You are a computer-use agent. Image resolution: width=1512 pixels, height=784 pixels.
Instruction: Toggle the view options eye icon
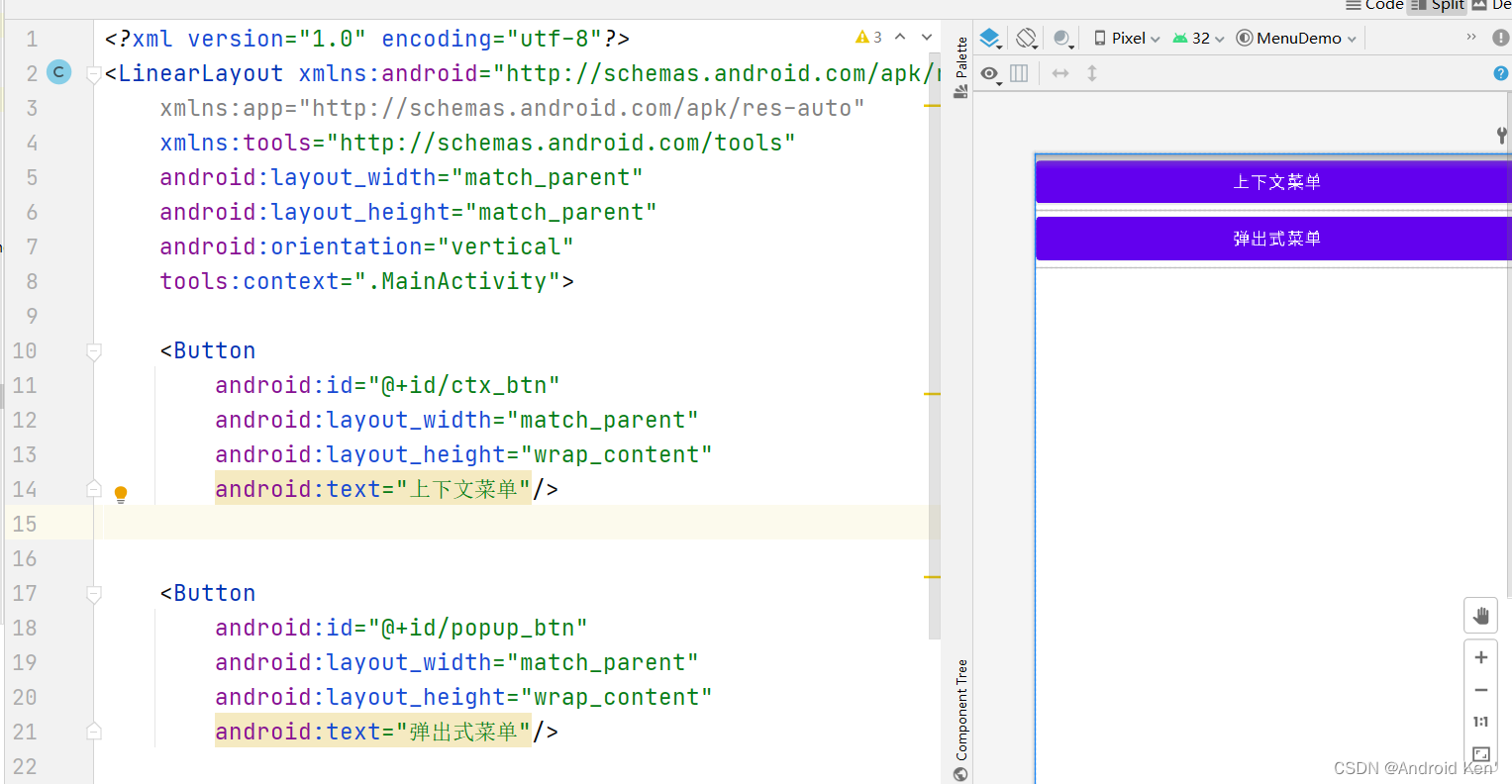click(x=989, y=72)
